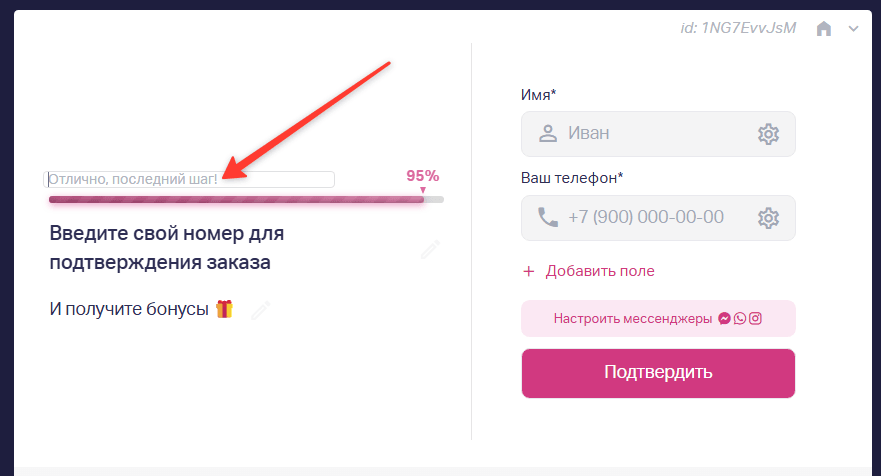Click the phone handset icon

pyautogui.click(x=548, y=217)
